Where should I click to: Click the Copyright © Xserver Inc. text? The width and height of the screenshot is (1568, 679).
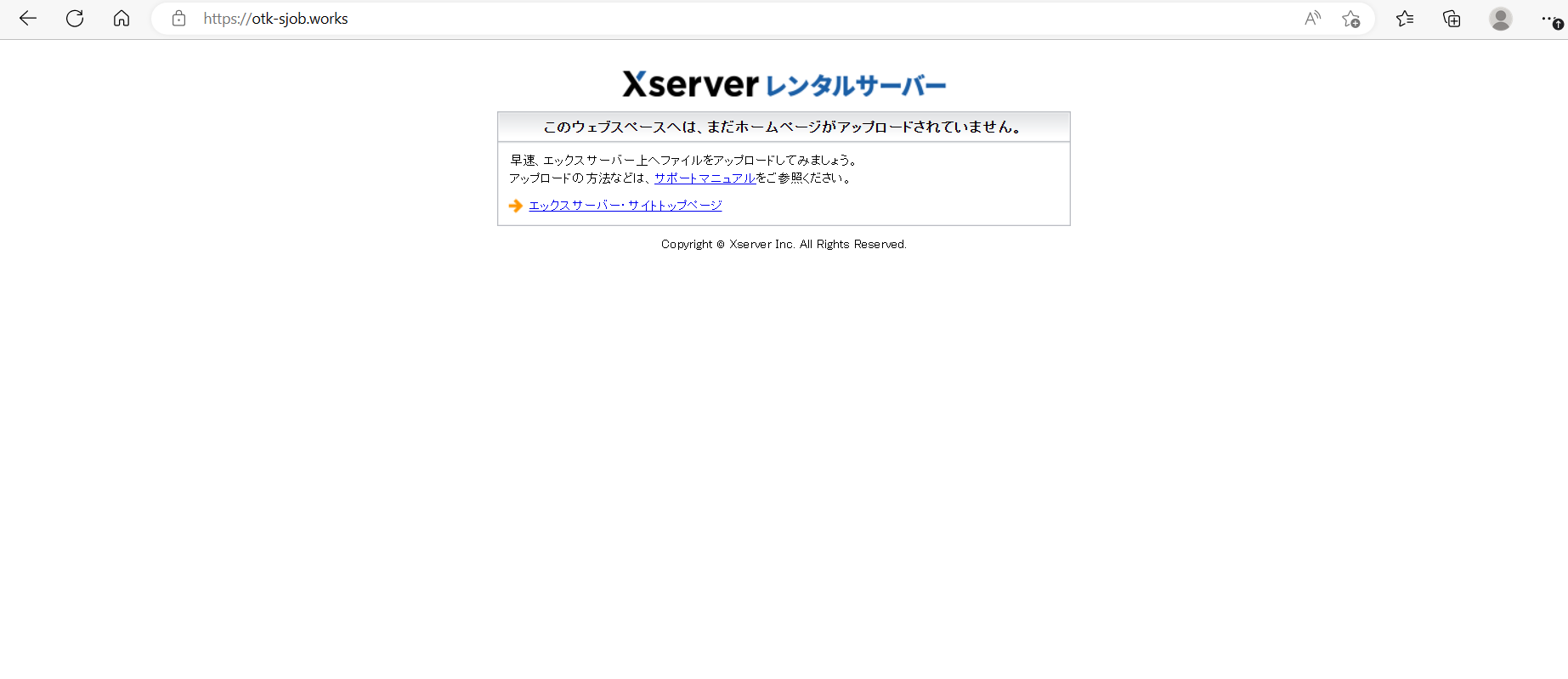click(x=784, y=244)
